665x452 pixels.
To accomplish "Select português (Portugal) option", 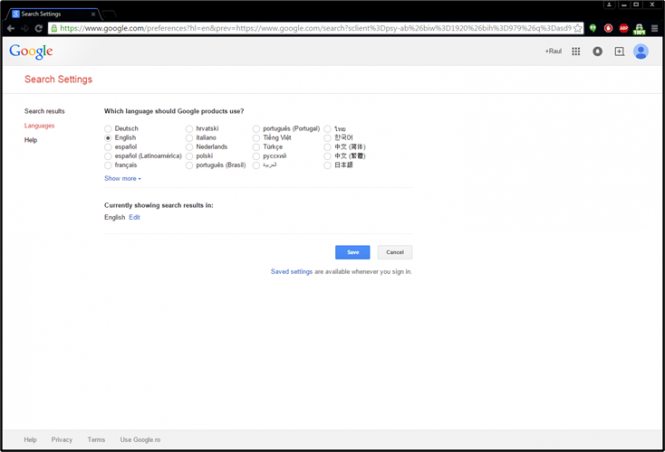I will (256, 128).
